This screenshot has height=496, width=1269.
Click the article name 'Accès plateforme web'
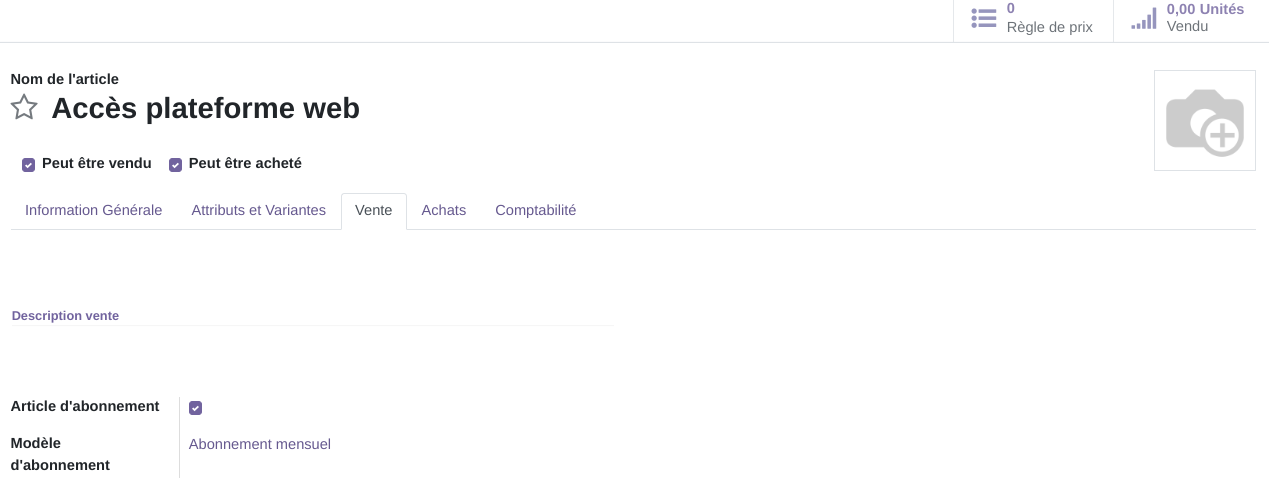pos(206,108)
